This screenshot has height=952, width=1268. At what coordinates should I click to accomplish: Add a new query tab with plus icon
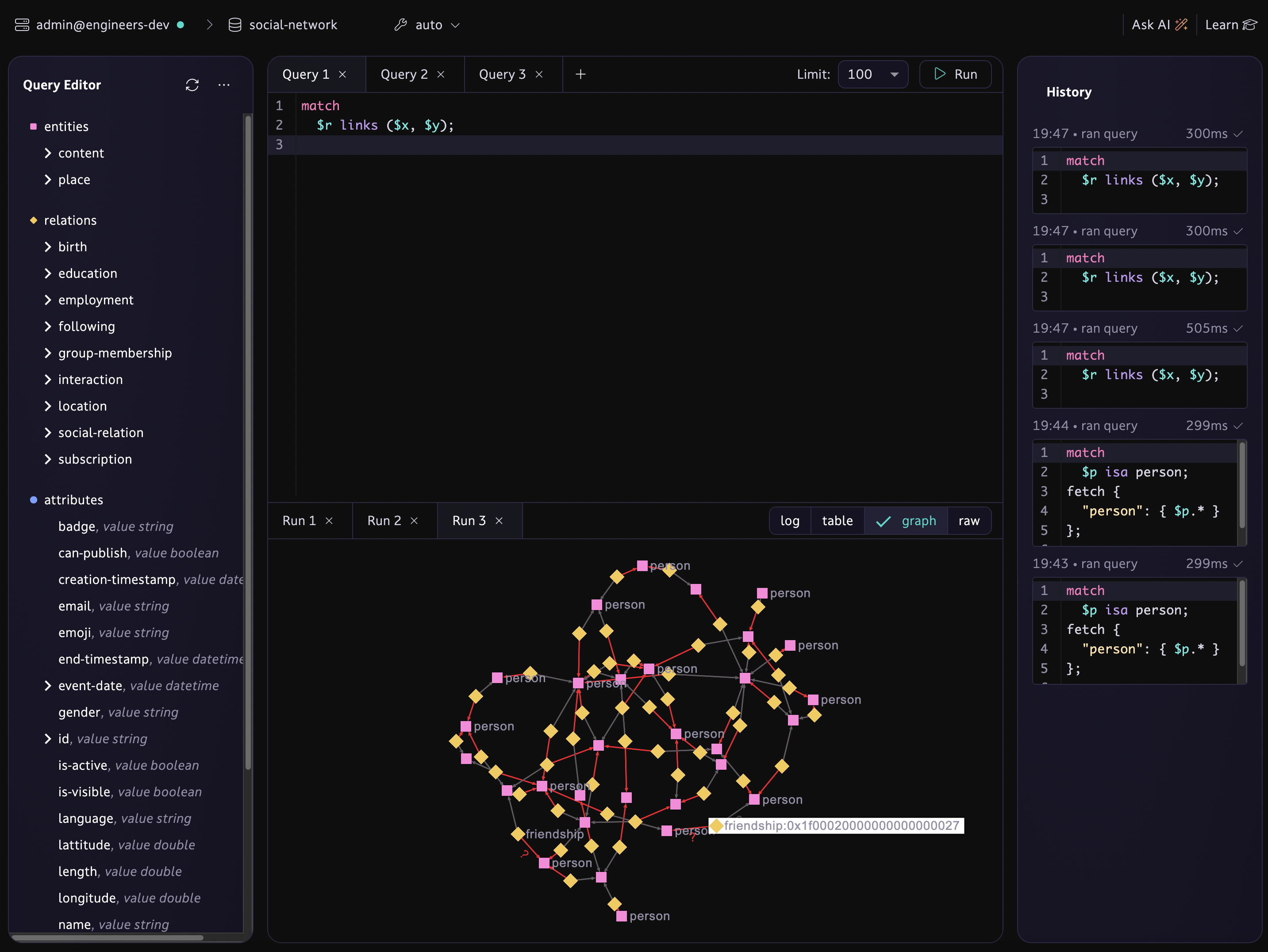tap(580, 74)
